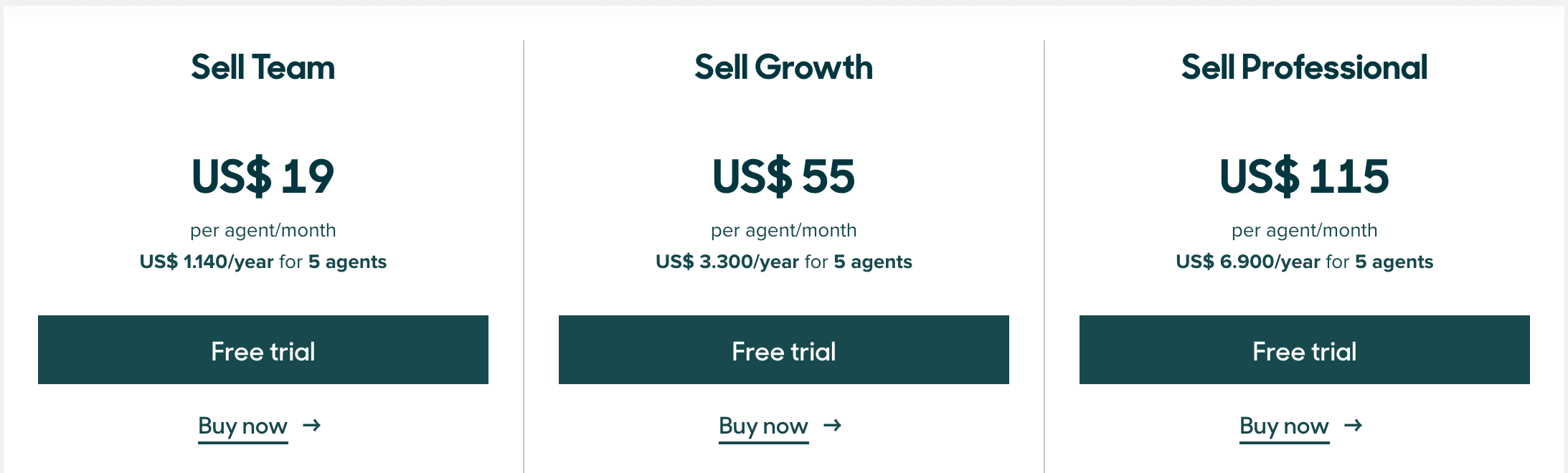1568x473 pixels.
Task: Click the arrow icon beside Sell Team Buy now
Action: 312,426
